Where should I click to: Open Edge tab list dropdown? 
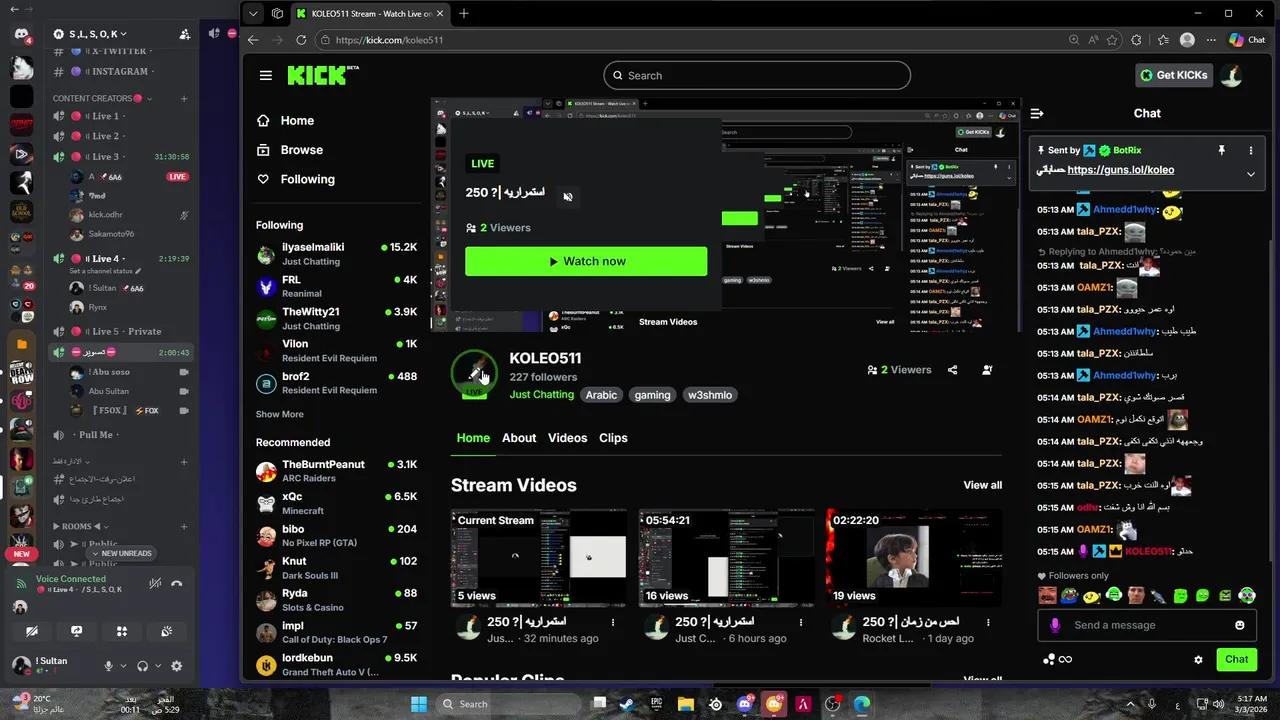coord(254,13)
